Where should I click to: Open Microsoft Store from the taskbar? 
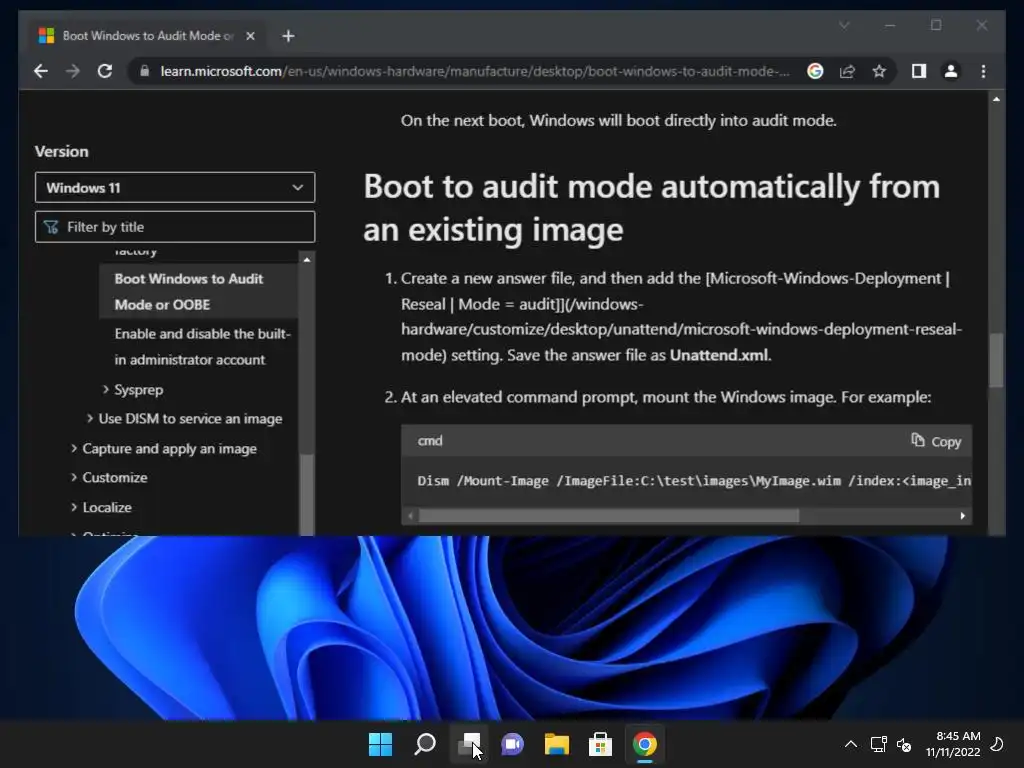click(600, 744)
